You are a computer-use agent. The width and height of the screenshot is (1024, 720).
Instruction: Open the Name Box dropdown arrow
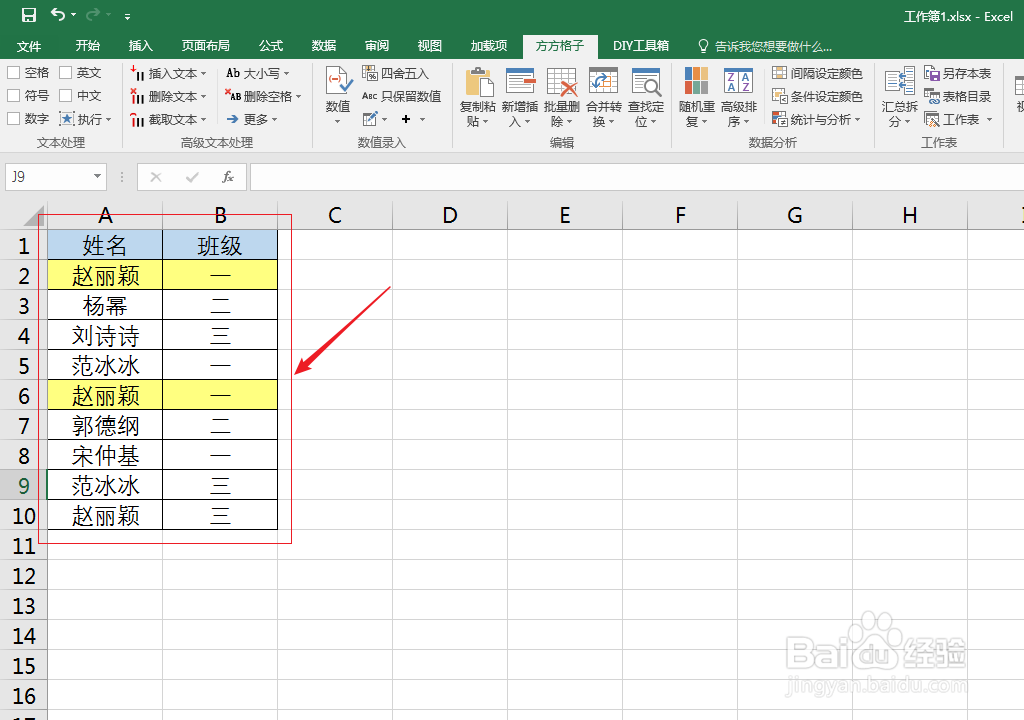[x=97, y=176]
